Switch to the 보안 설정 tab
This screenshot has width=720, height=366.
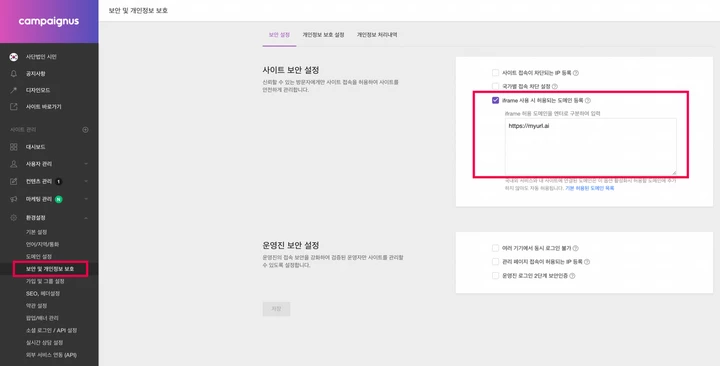[x=279, y=35]
